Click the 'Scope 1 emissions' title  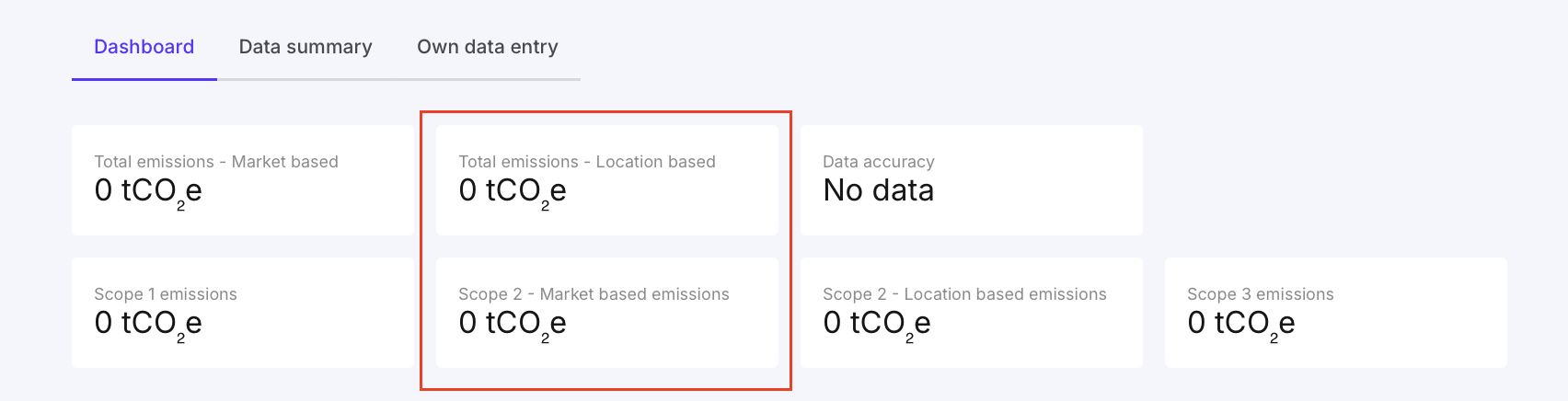(x=166, y=294)
